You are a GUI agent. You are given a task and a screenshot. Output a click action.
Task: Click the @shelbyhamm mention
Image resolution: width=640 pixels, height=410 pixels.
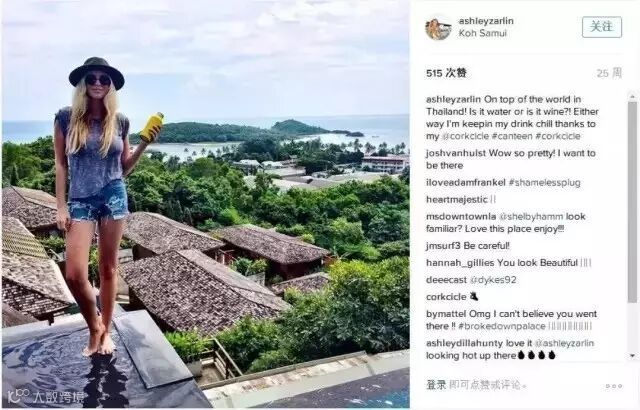(531, 217)
